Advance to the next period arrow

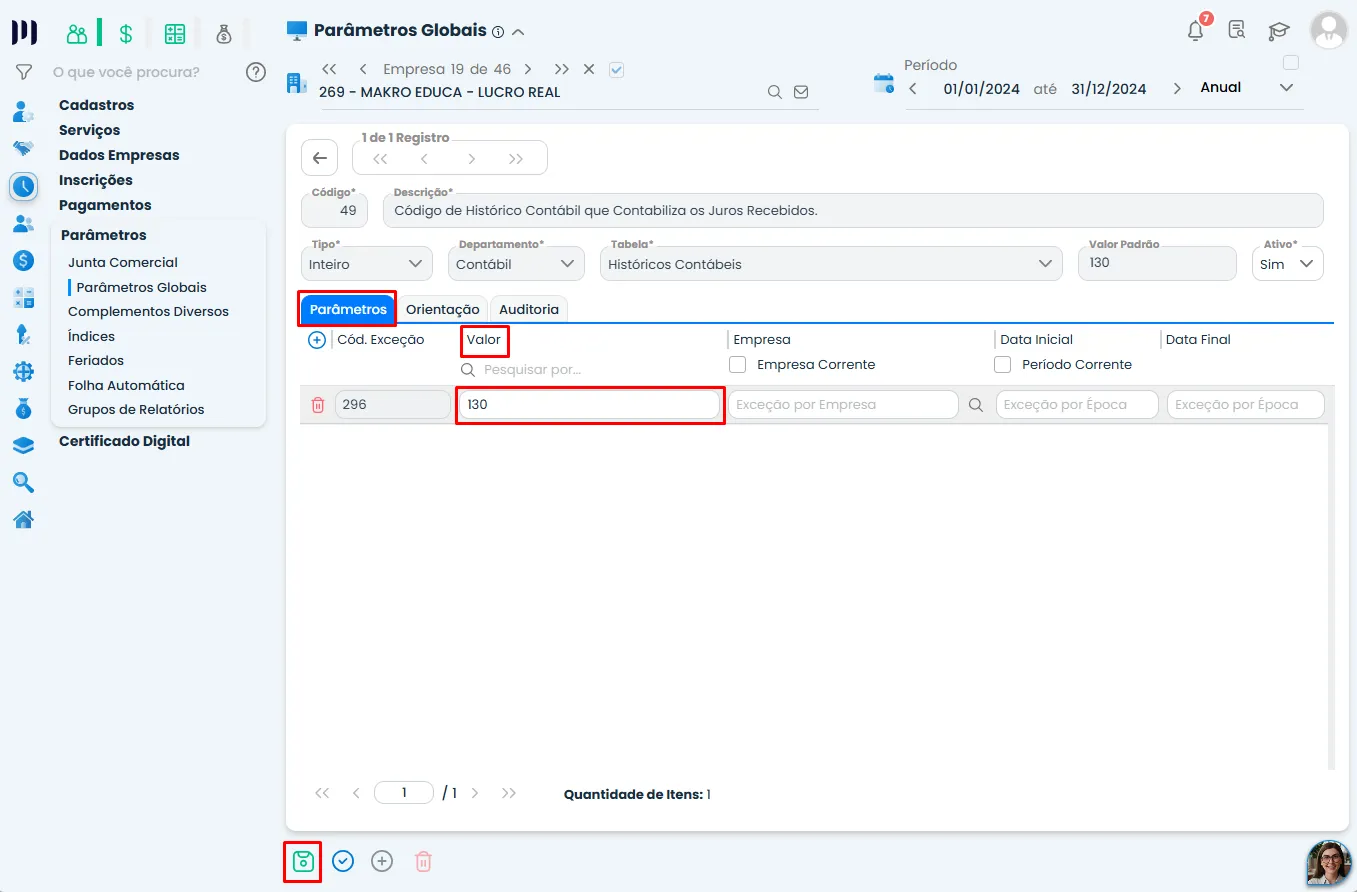1177,88
